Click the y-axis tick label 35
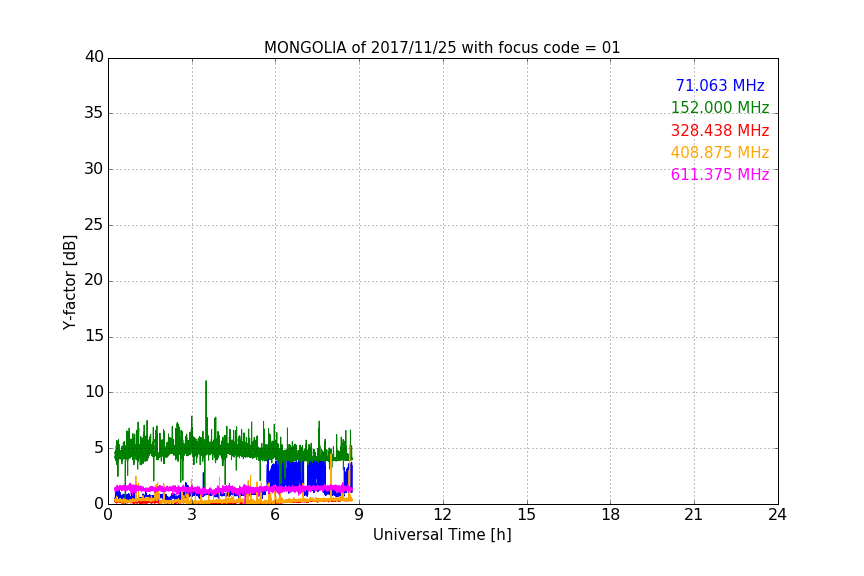Screen dimensions: 864x576 coord(94,113)
